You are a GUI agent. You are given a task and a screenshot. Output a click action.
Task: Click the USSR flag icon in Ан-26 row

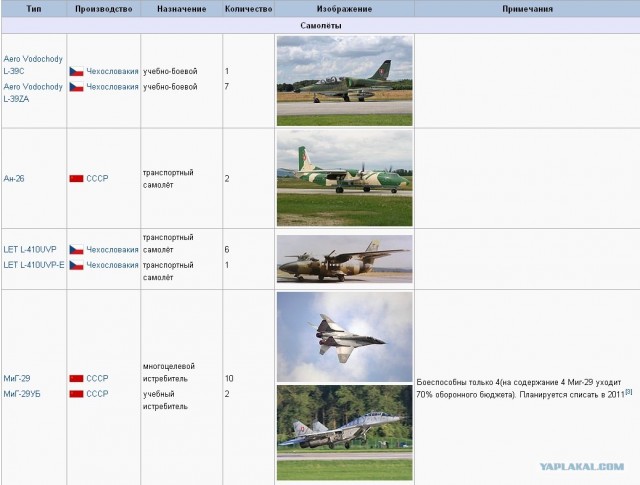coord(76,178)
